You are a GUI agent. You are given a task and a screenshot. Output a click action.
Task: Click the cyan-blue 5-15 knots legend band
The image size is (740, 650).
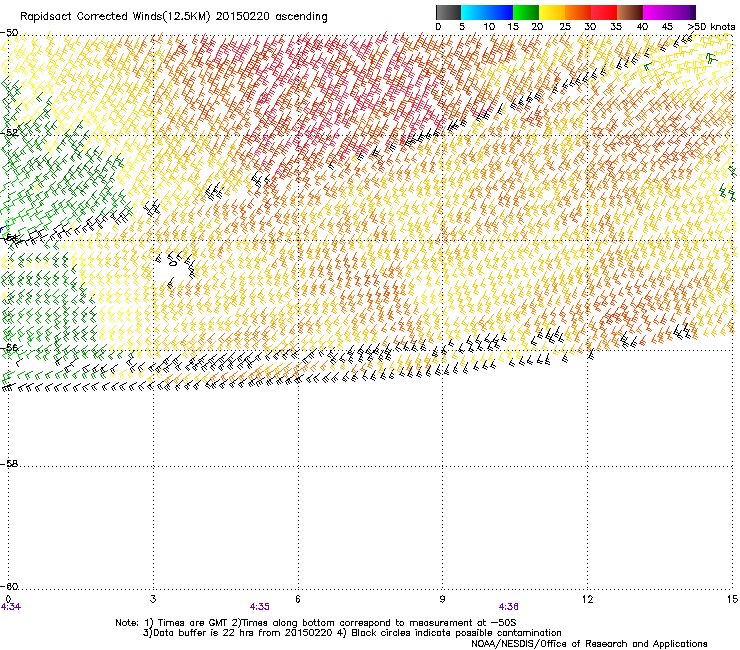pyautogui.click(x=487, y=12)
